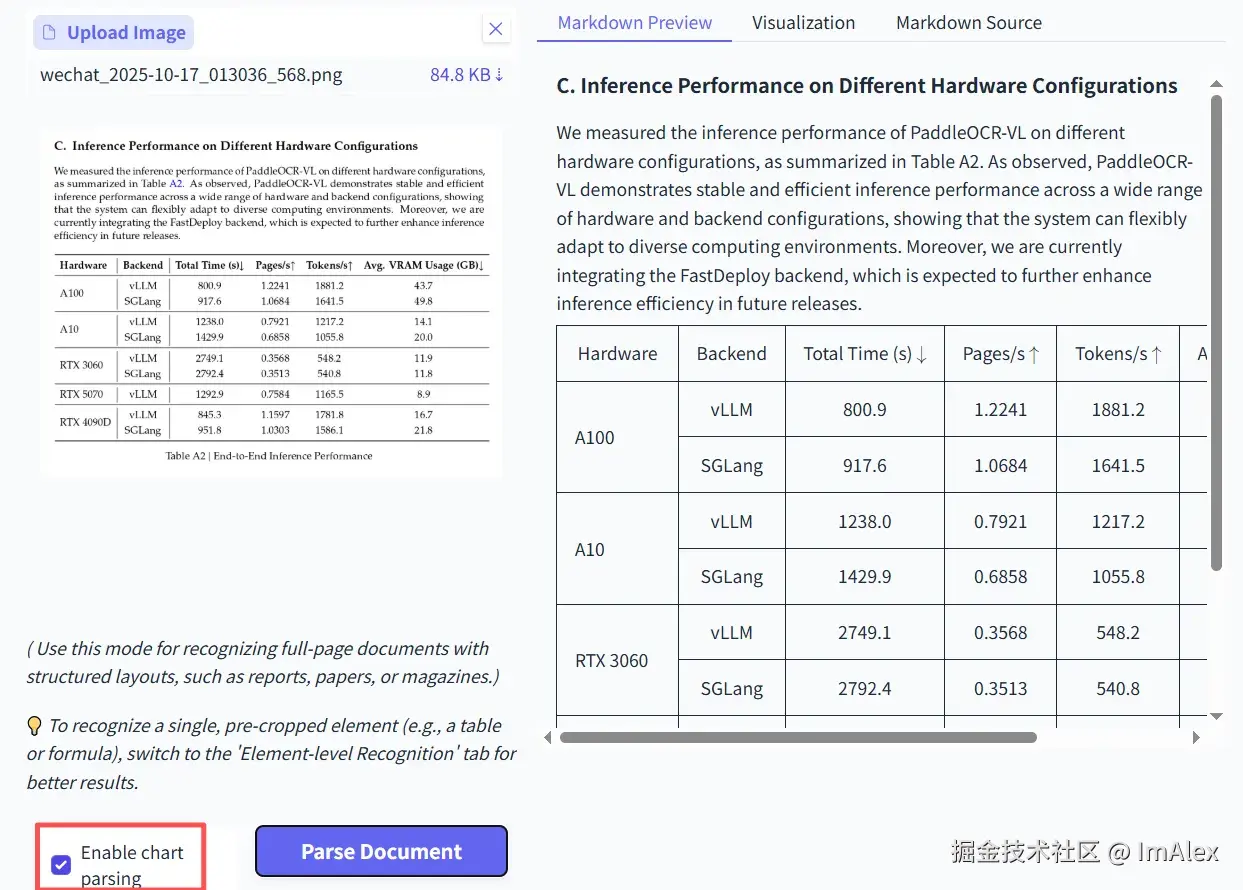The image size is (1243, 890).
Task: Click the uploaded document image preview
Action: click(271, 301)
